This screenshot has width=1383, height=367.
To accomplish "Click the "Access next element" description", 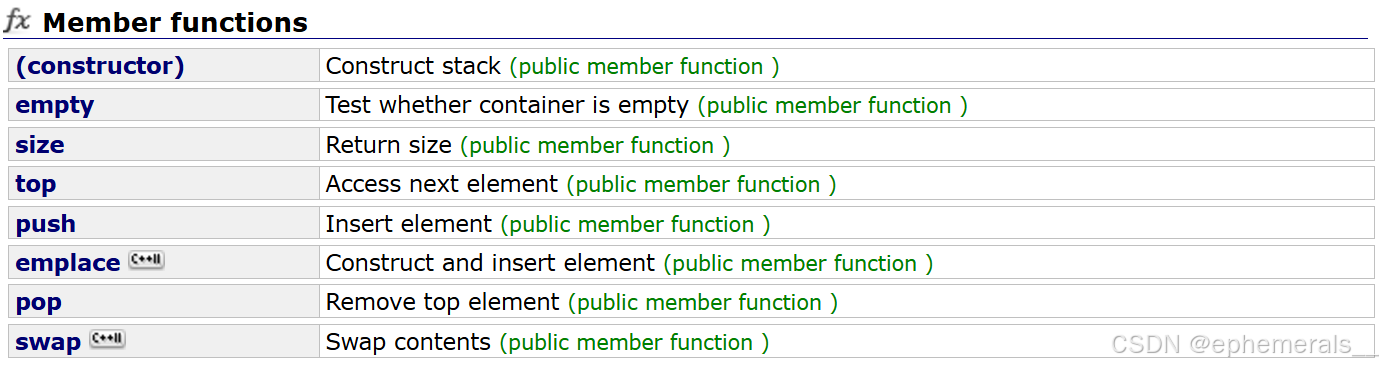I will tap(442, 184).
